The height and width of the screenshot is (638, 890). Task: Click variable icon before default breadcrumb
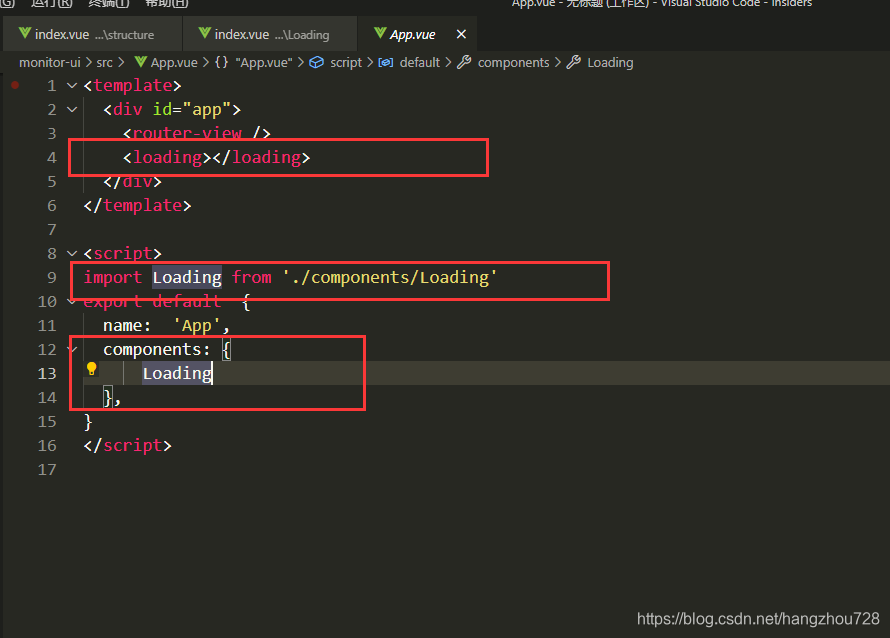click(x=386, y=62)
